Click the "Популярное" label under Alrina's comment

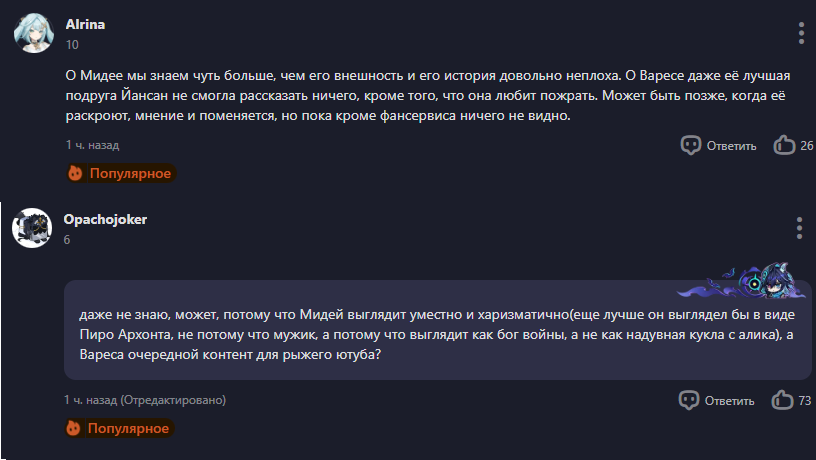[130, 174]
